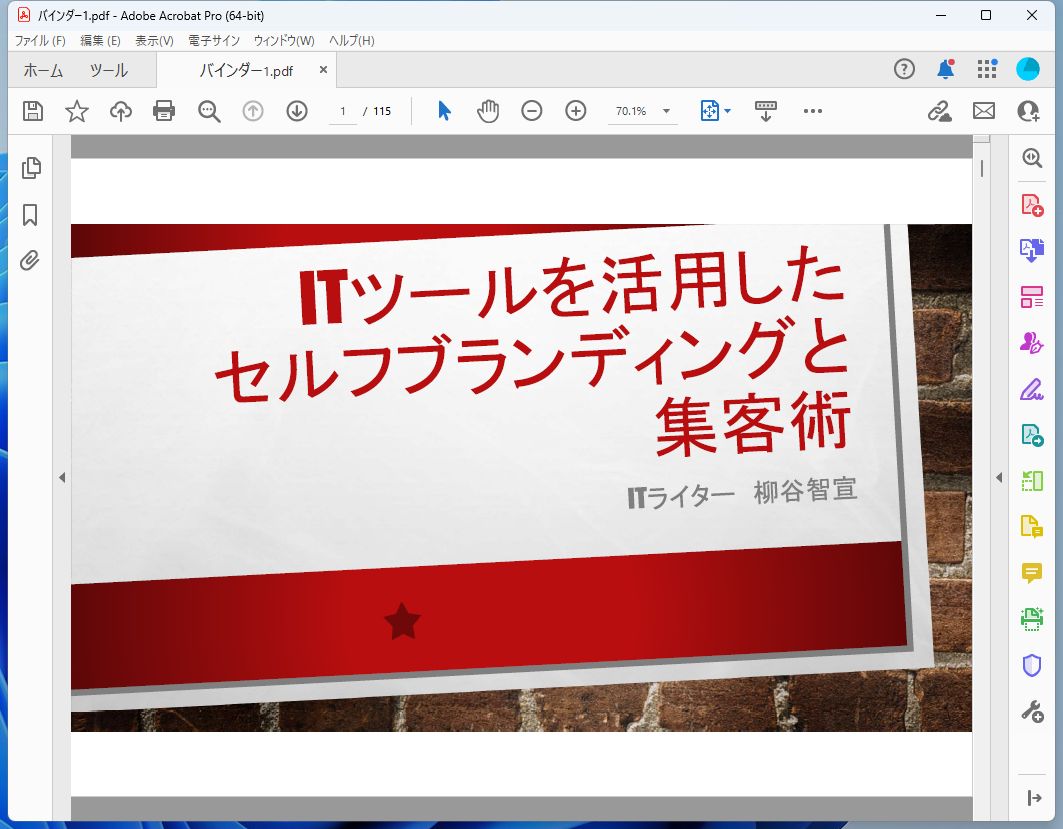Open the Organize Pages tool
This screenshot has width=1063, height=829.
tap(1030, 297)
